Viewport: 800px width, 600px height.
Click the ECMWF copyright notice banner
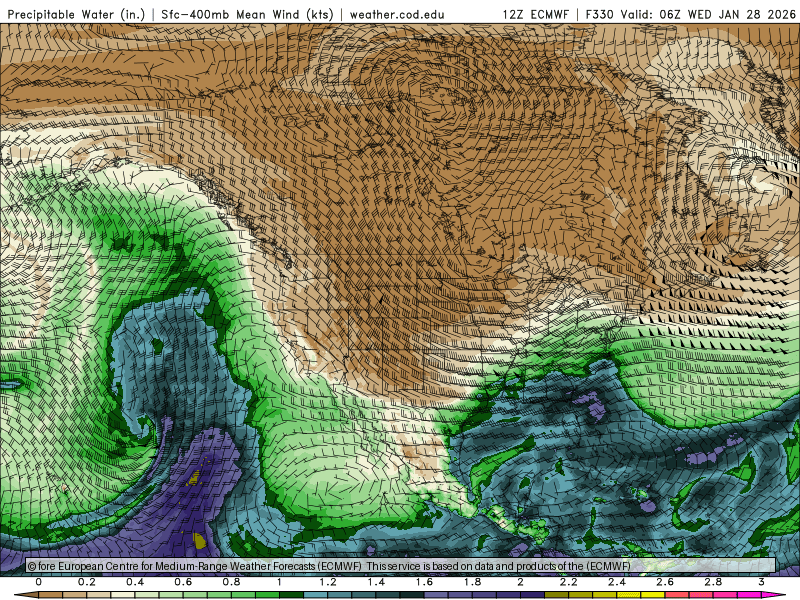401,566
